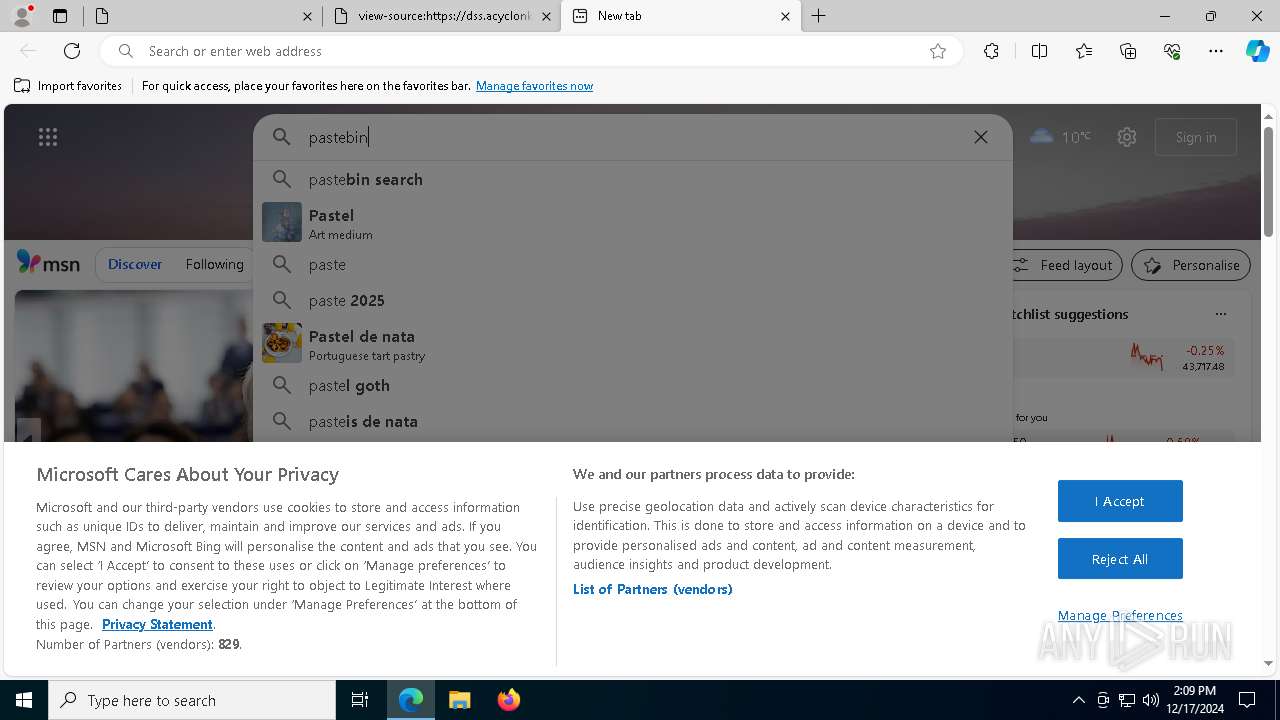Choose 'pastebin search' suggestion
The height and width of the screenshot is (720, 1280).
point(633,179)
